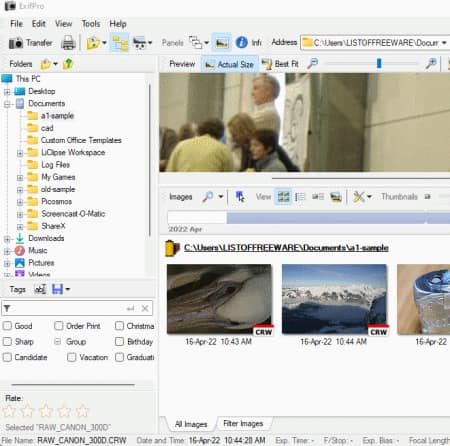The width and height of the screenshot is (450, 446).
Task: Expand the My Games folder node
Action: (20, 178)
